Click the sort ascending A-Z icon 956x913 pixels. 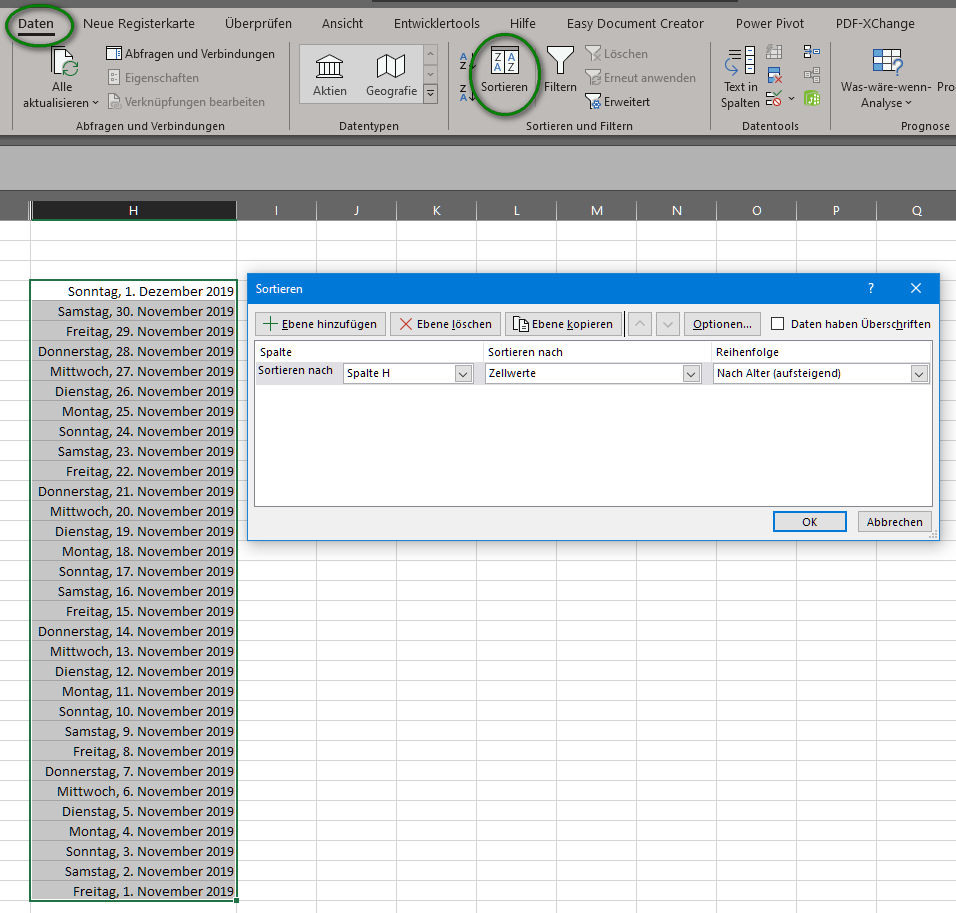[x=468, y=61]
